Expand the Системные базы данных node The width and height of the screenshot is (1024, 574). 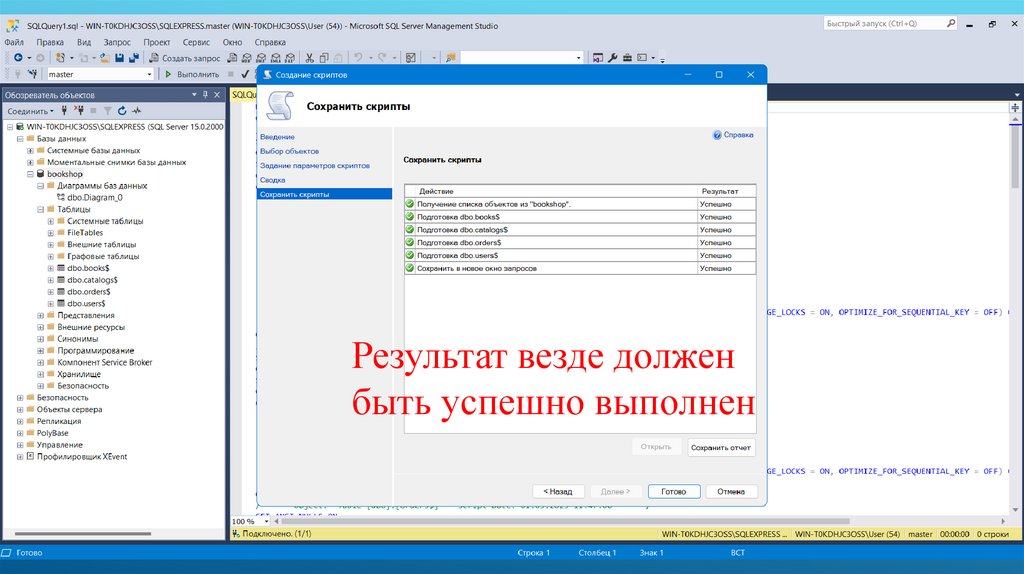30,151
